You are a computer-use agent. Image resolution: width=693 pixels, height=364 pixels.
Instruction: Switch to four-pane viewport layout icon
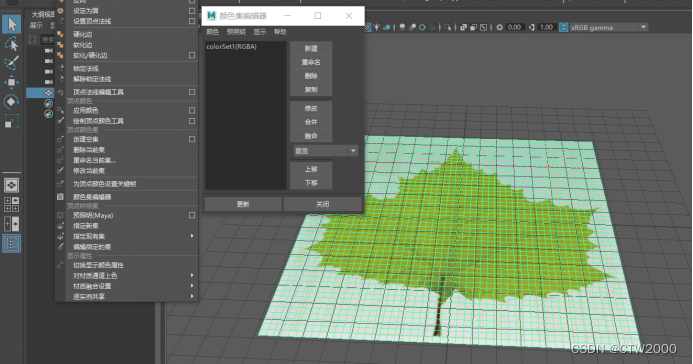(x=11, y=205)
